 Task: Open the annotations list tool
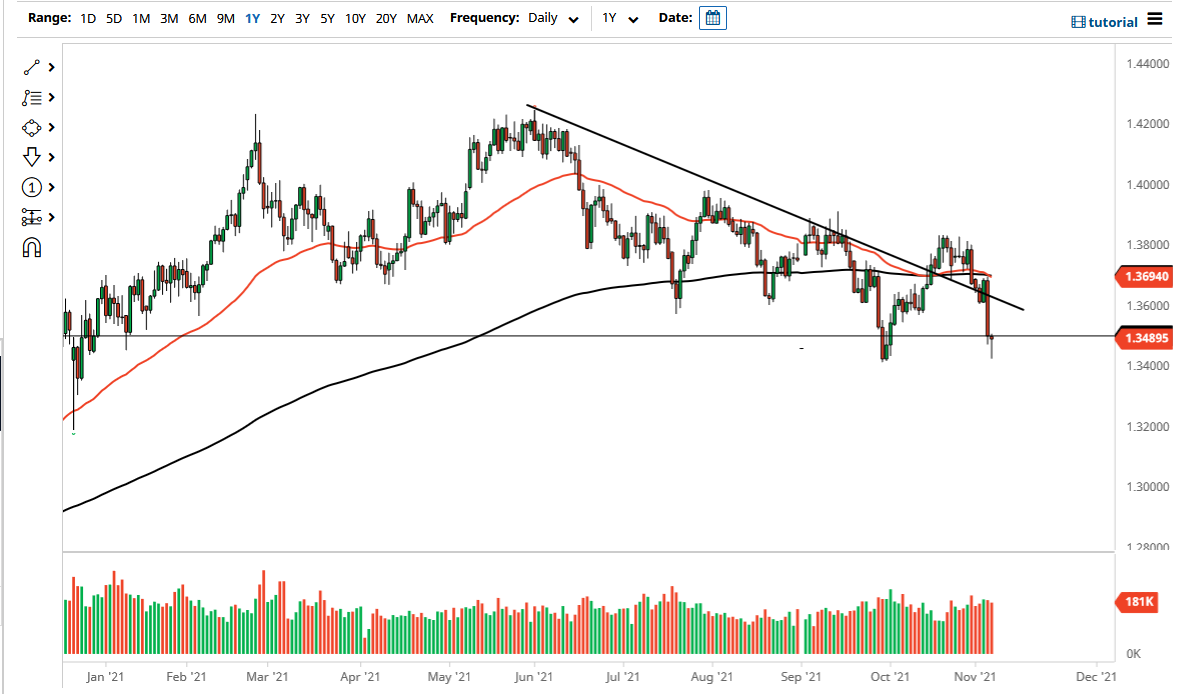pyautogui.click(x=29, y=97)
